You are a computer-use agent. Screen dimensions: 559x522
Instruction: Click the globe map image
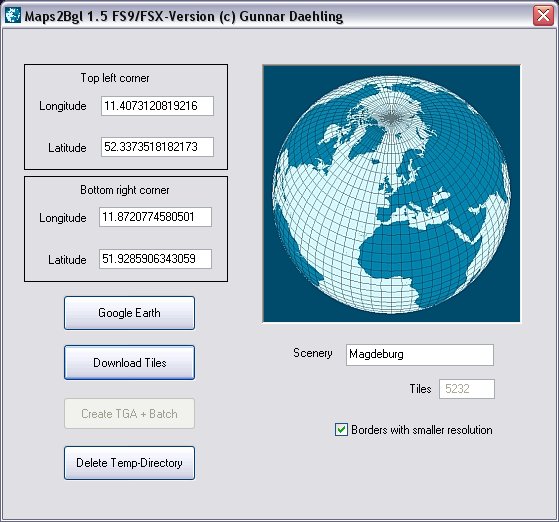[x=391, y=193]
